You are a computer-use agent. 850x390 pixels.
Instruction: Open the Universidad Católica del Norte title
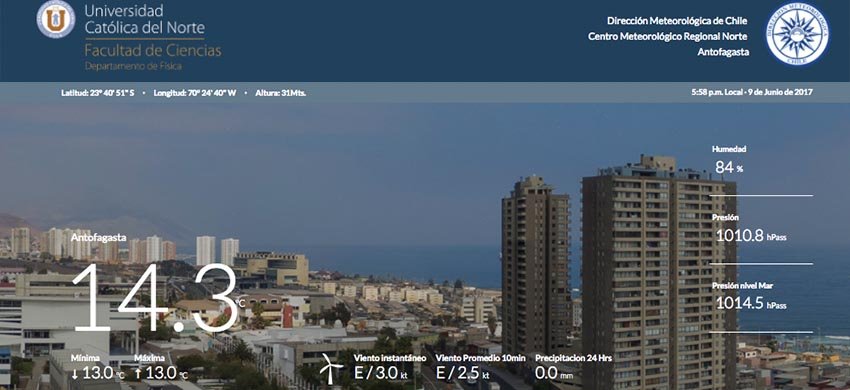coord(145,19)
